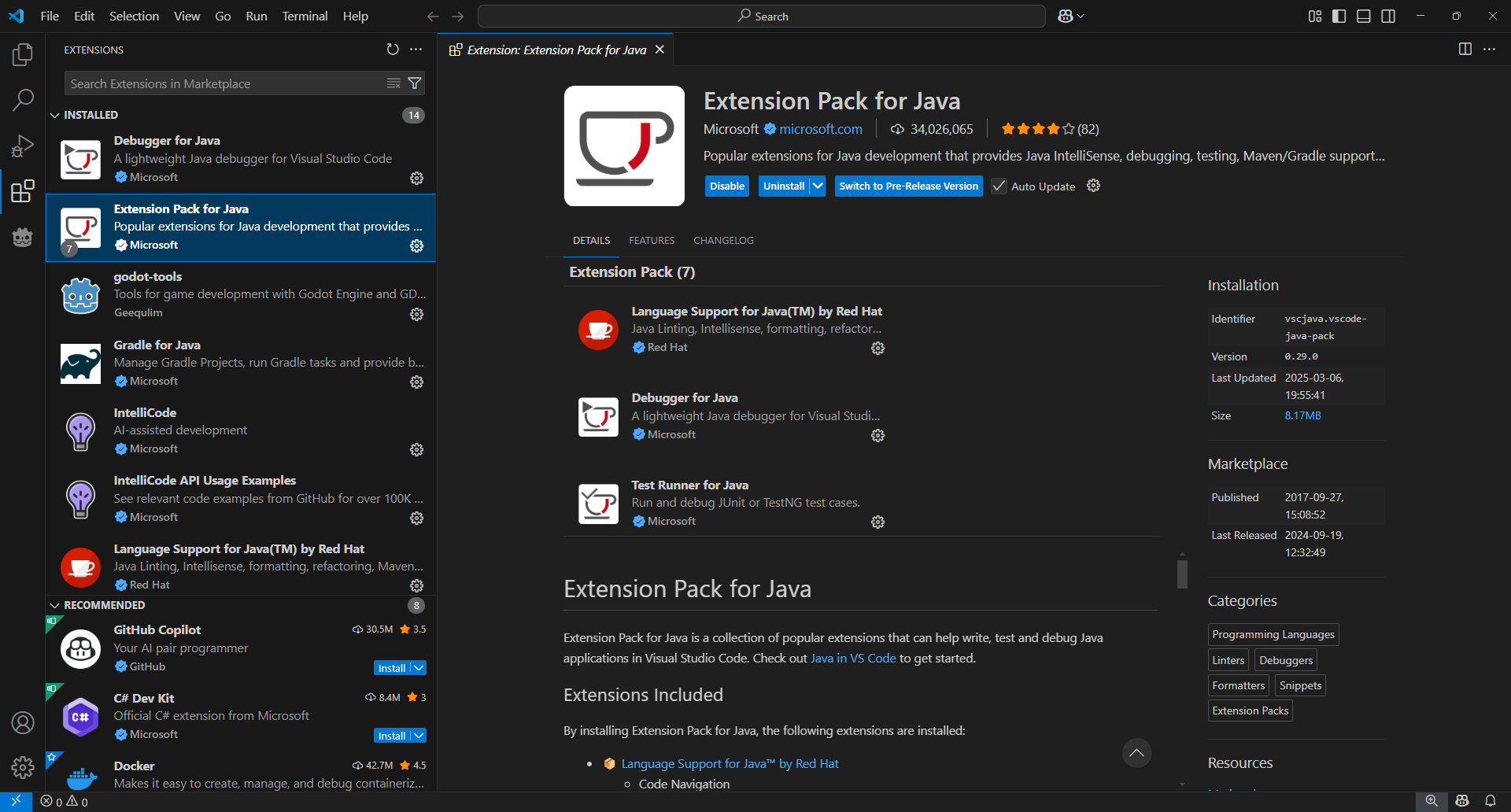Switch to the CHANGELOG tab
1511x812 pixels.
(x=723, y=240)
